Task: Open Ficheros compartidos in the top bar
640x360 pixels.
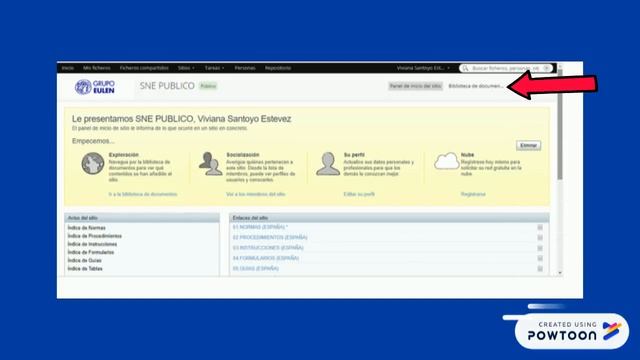Action: point(144,68)
